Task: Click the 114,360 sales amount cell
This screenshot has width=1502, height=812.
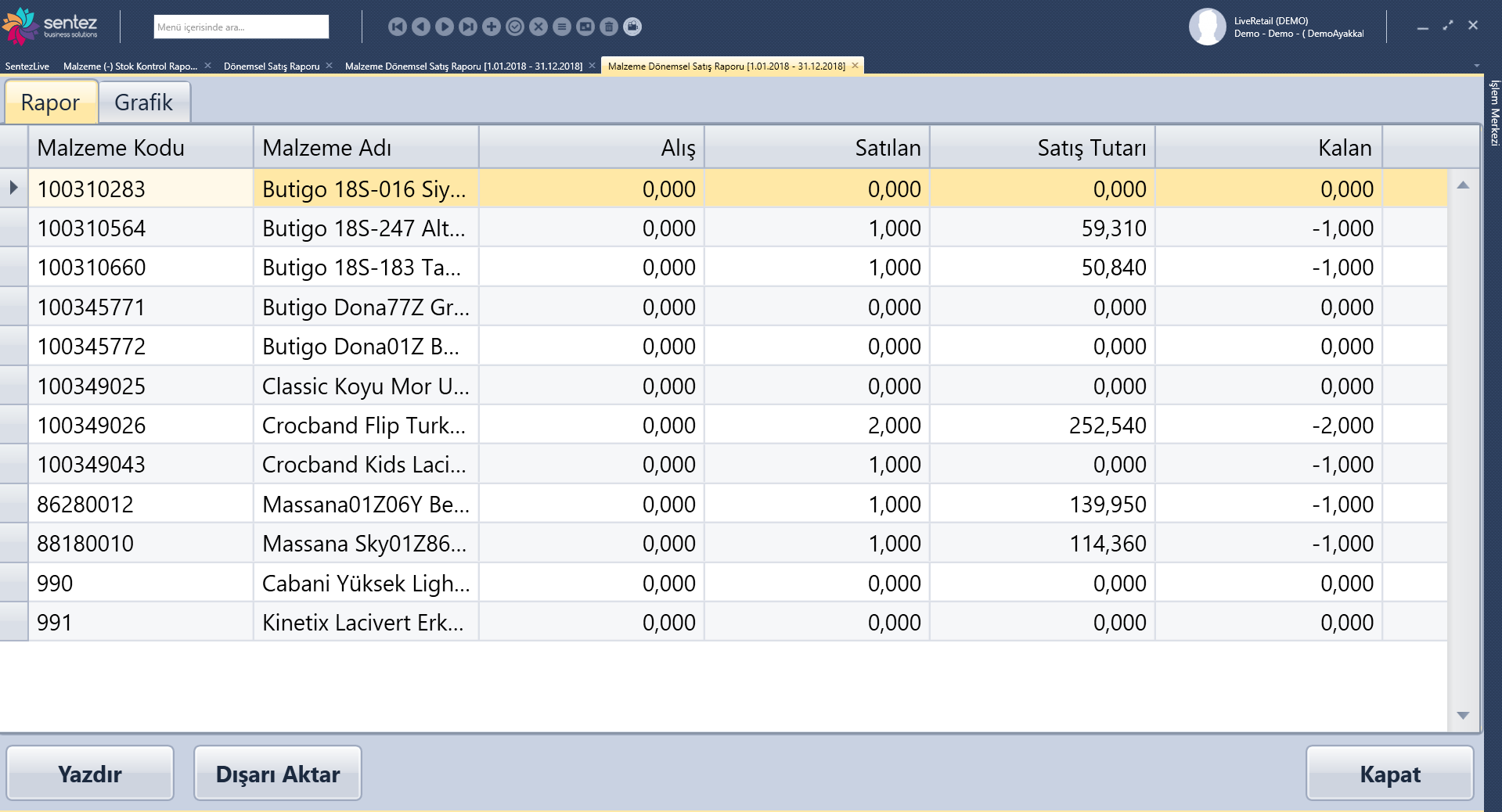Action: 1043,543
